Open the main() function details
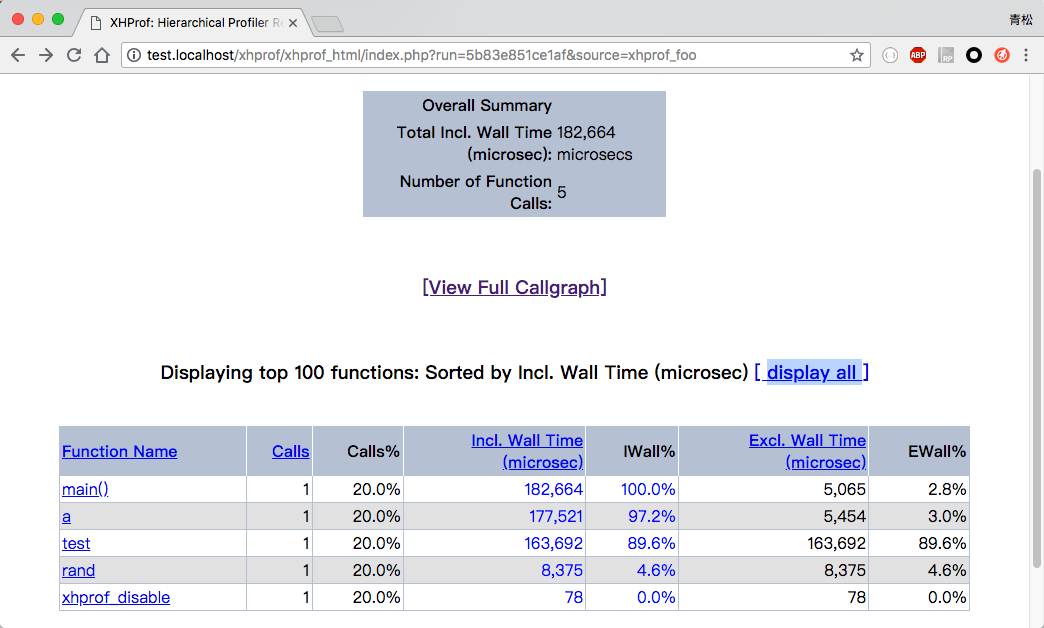This screenshot has height=628, width=1044. tap(85, 489)
